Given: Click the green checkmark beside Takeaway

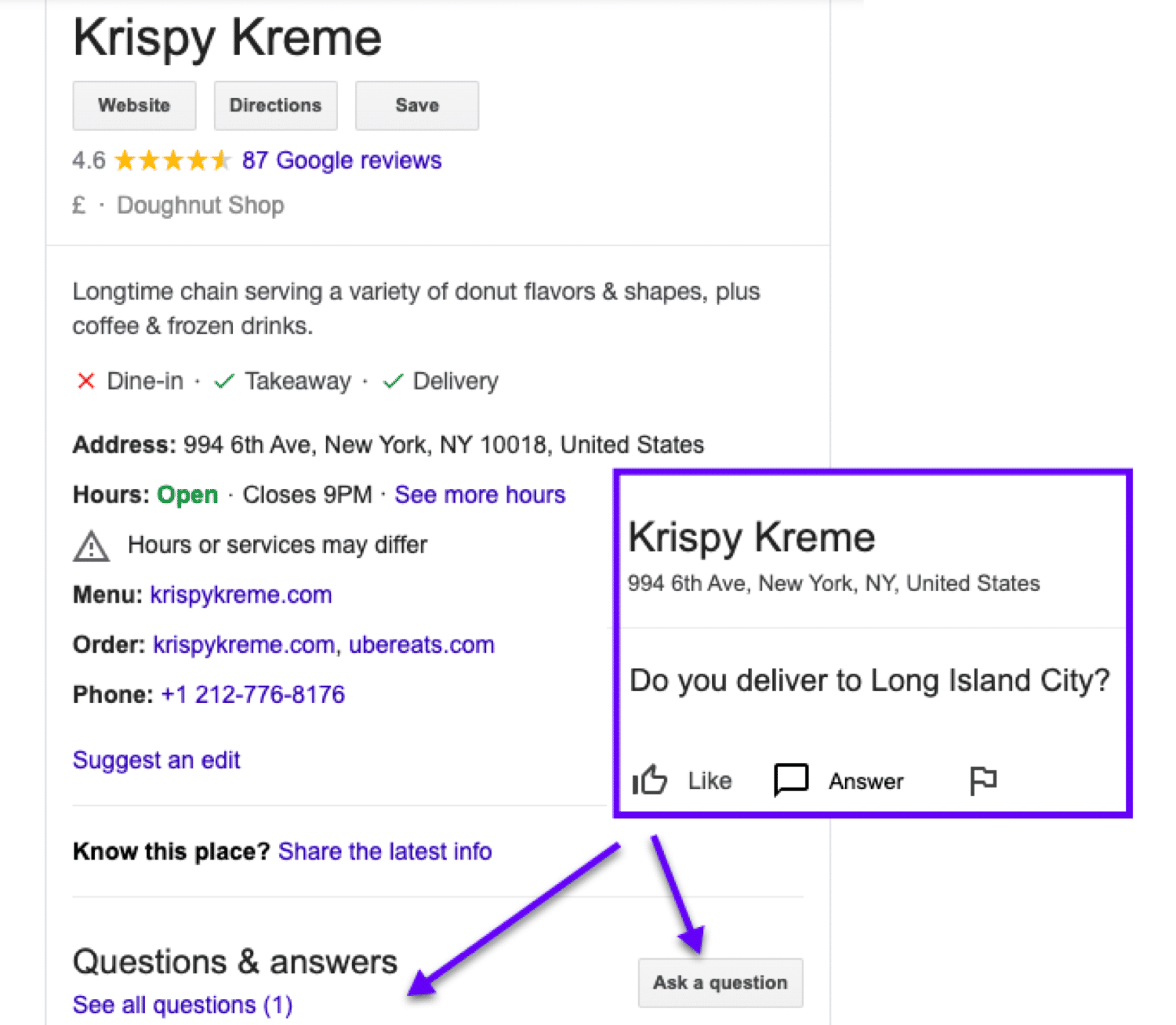Looking at the screenshot, I should point(223,381).
